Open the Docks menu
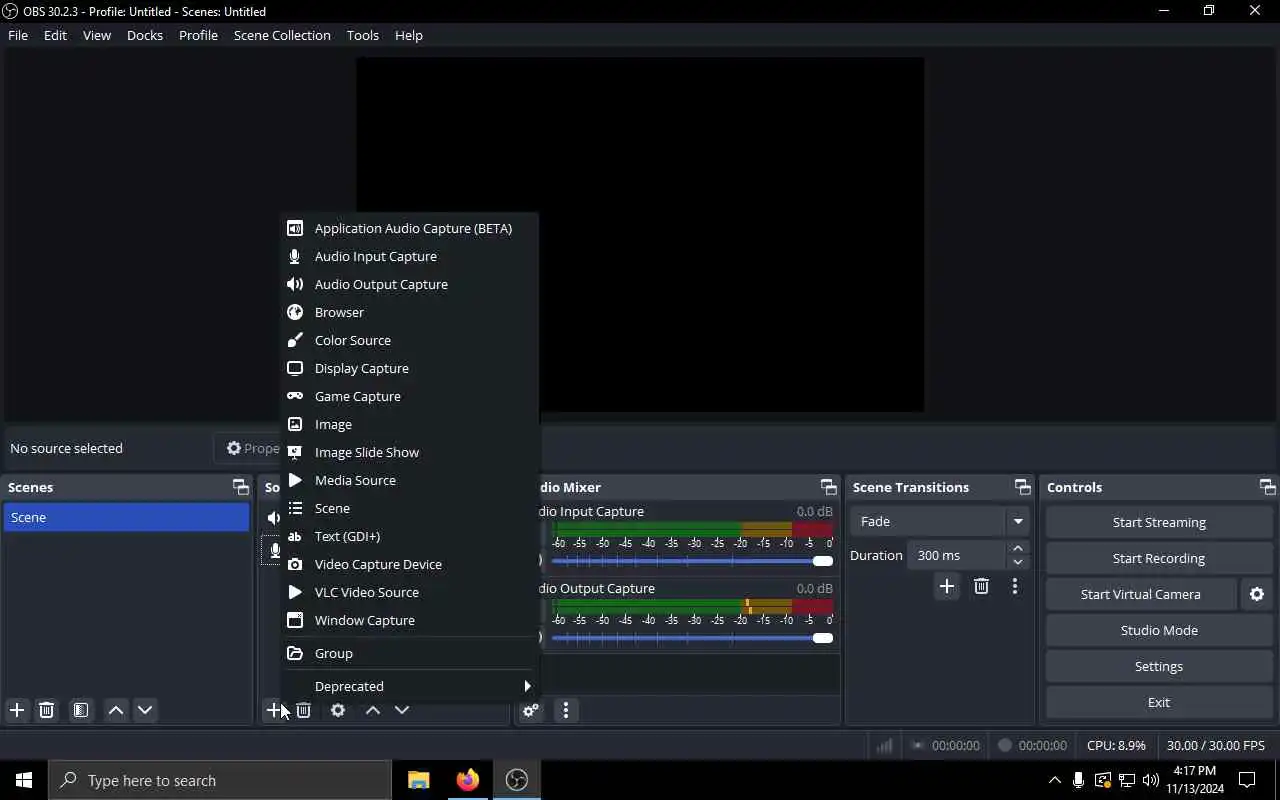 point(145,35)
